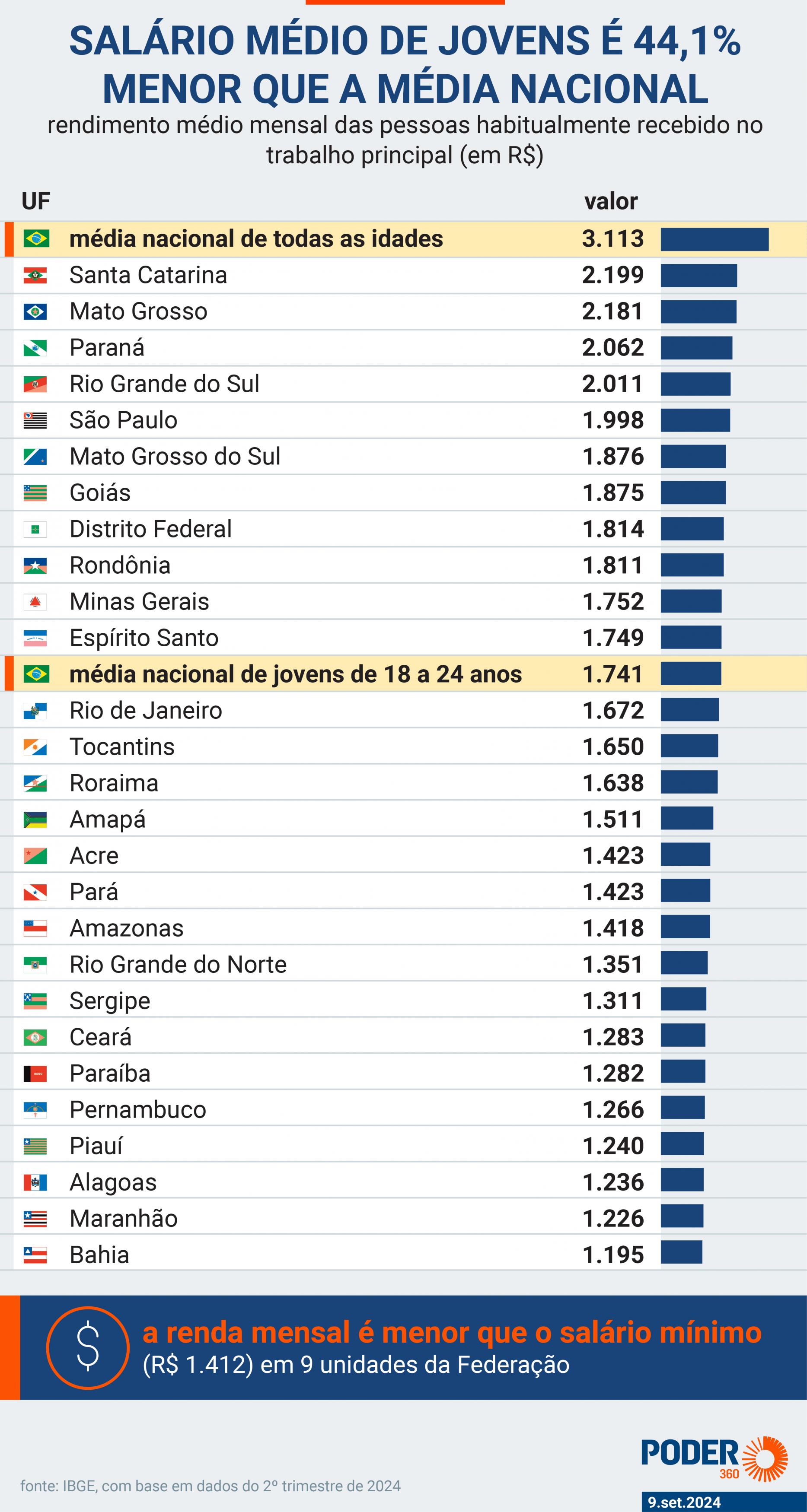Click the Rio Grande do Sul flag
Viewport: 807px width, 1512px height.
pos(35,384)
